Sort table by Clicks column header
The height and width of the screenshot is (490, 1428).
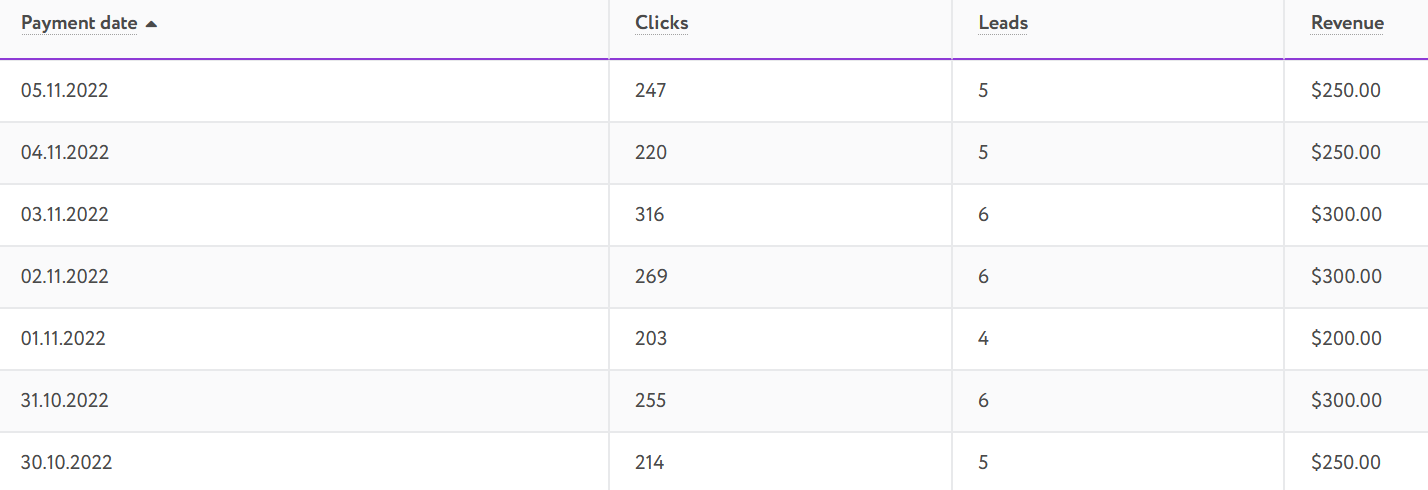coord(661,23)
